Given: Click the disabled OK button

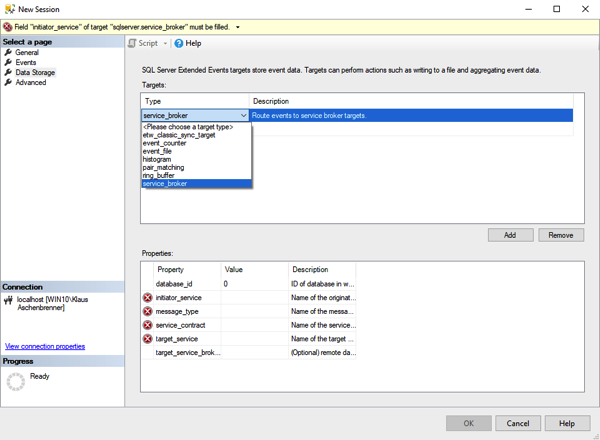Looking at the screenshot, I should (469, 423).
